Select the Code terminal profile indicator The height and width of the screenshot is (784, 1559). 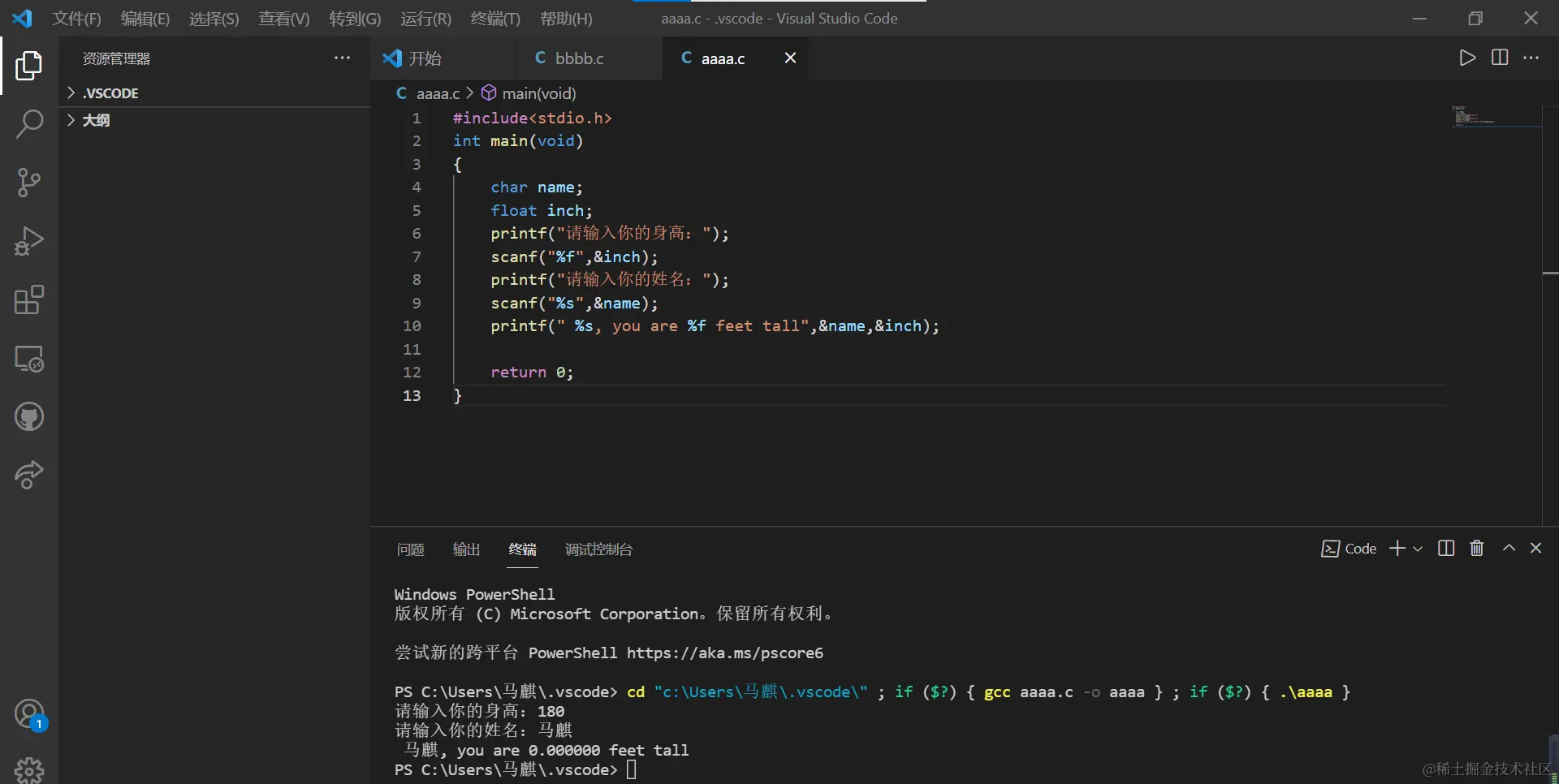coord(1349,549)
